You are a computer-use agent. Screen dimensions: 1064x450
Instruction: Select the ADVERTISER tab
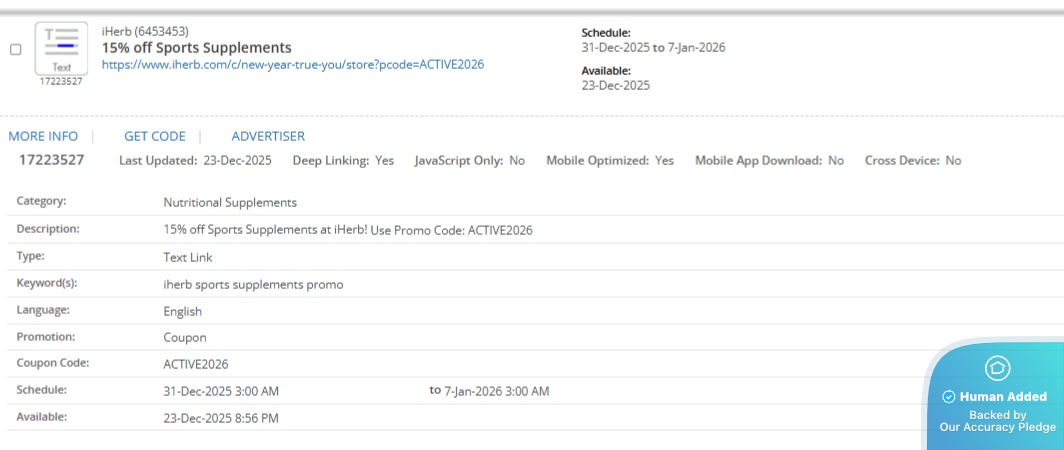pos(268,136)
